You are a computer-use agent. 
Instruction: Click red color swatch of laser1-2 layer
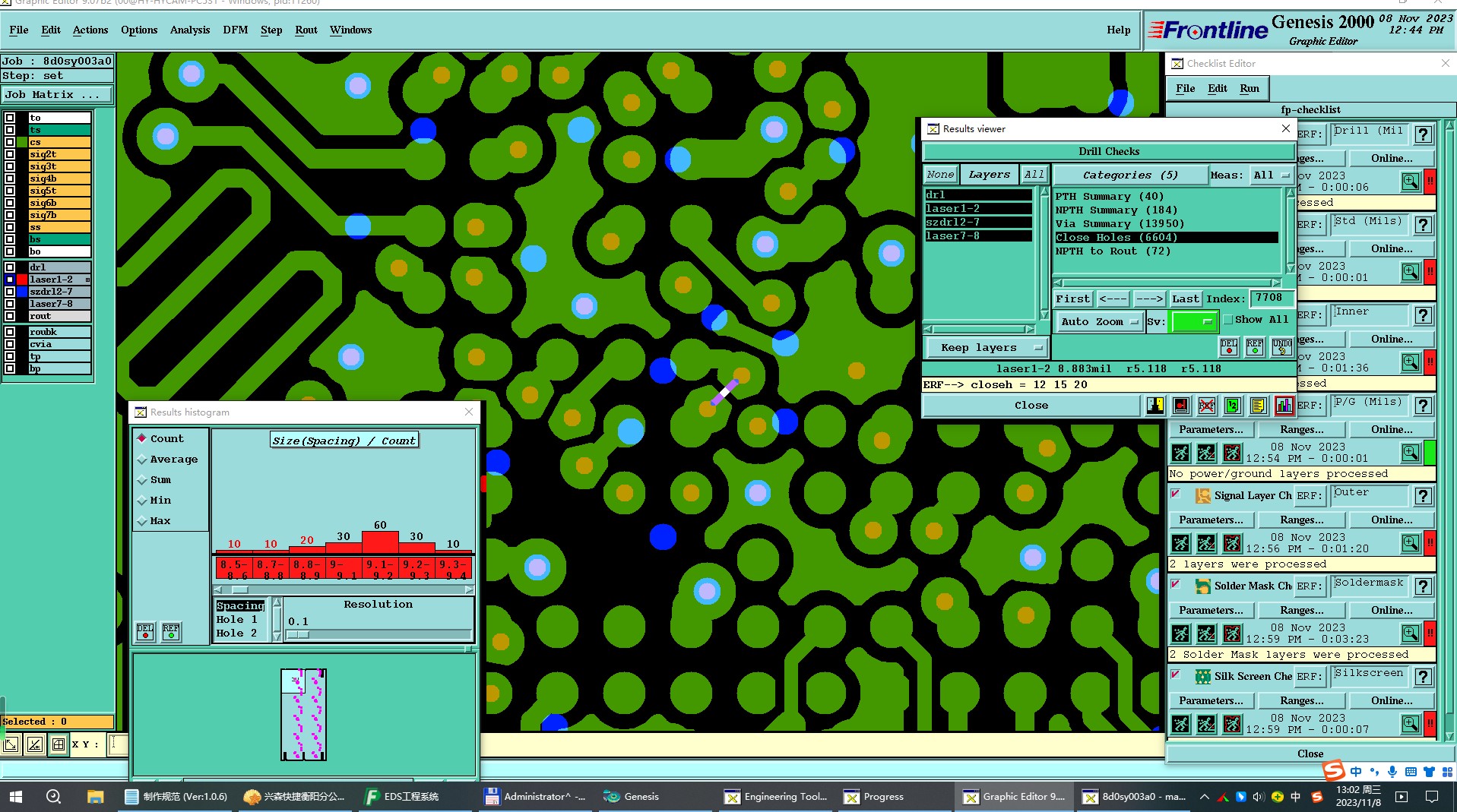22,280
